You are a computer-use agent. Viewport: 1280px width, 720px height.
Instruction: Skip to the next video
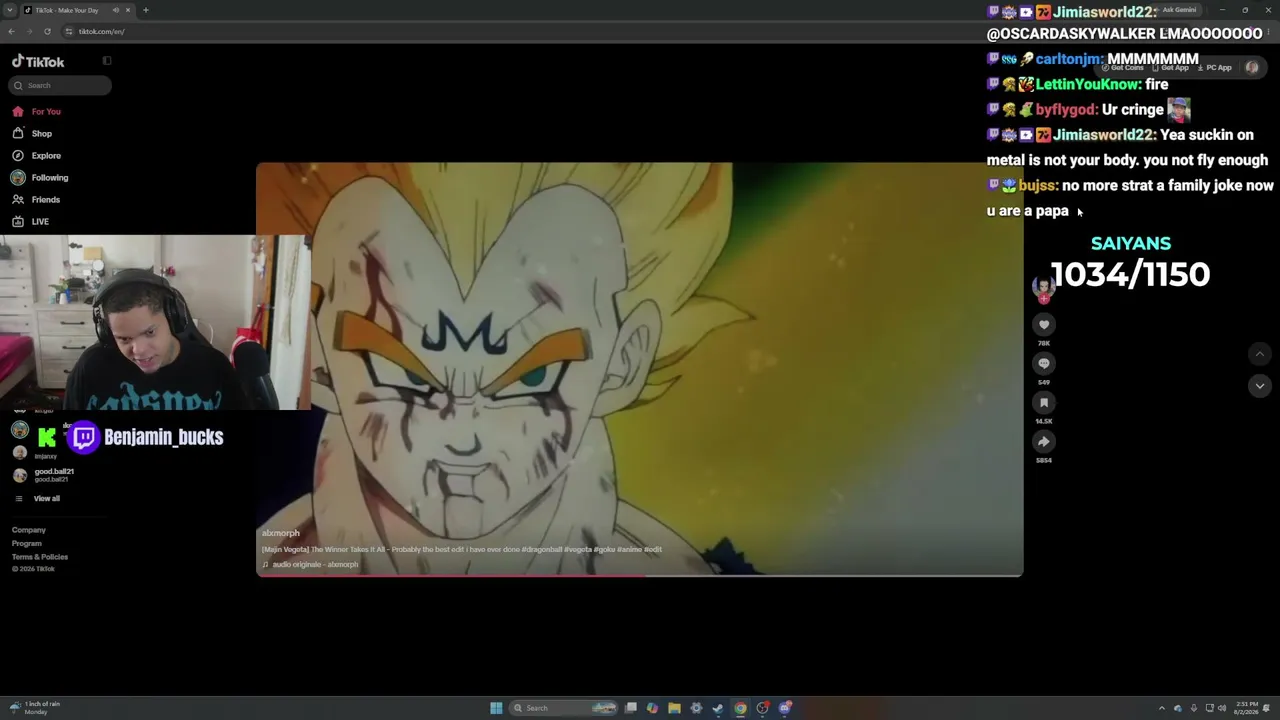point(1260,385)
